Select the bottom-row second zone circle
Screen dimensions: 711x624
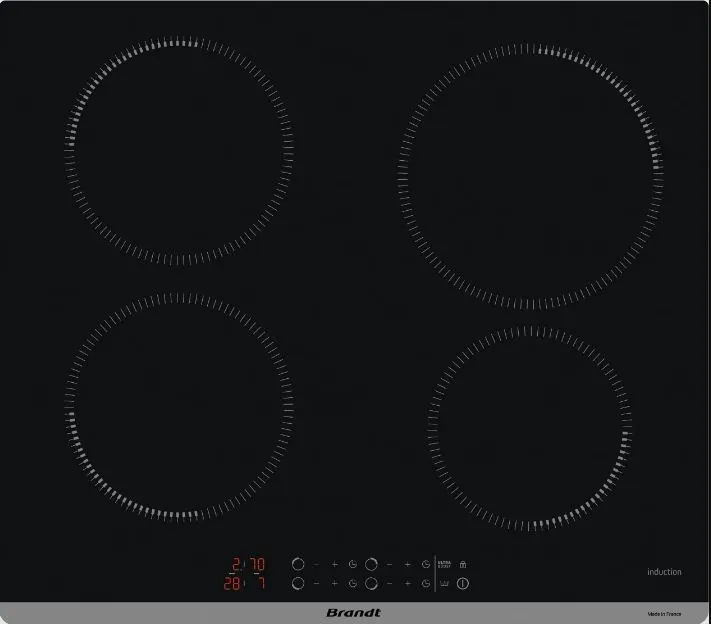pyautogui.click(x=371, y=583)
